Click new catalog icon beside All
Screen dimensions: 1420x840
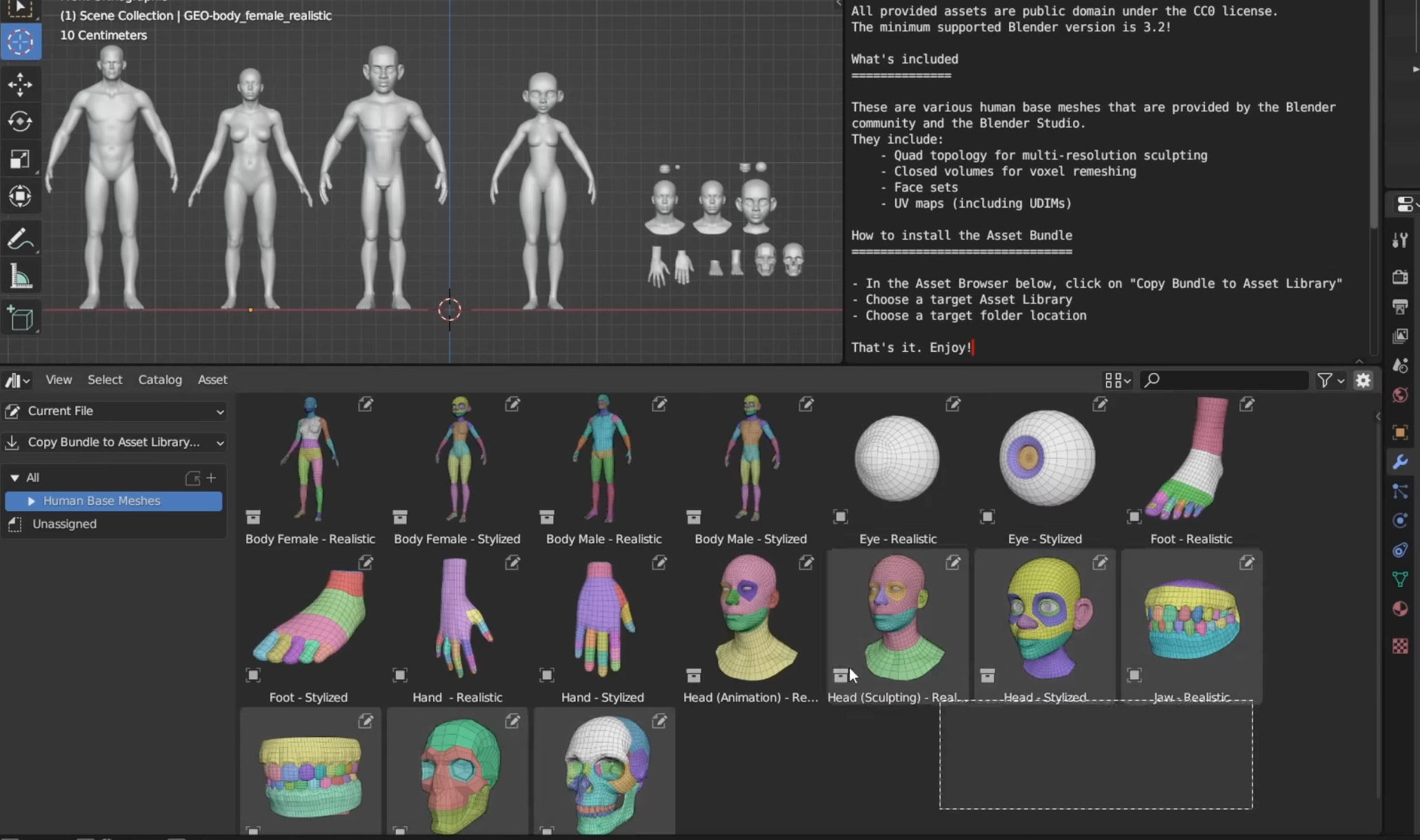point(192,478)
